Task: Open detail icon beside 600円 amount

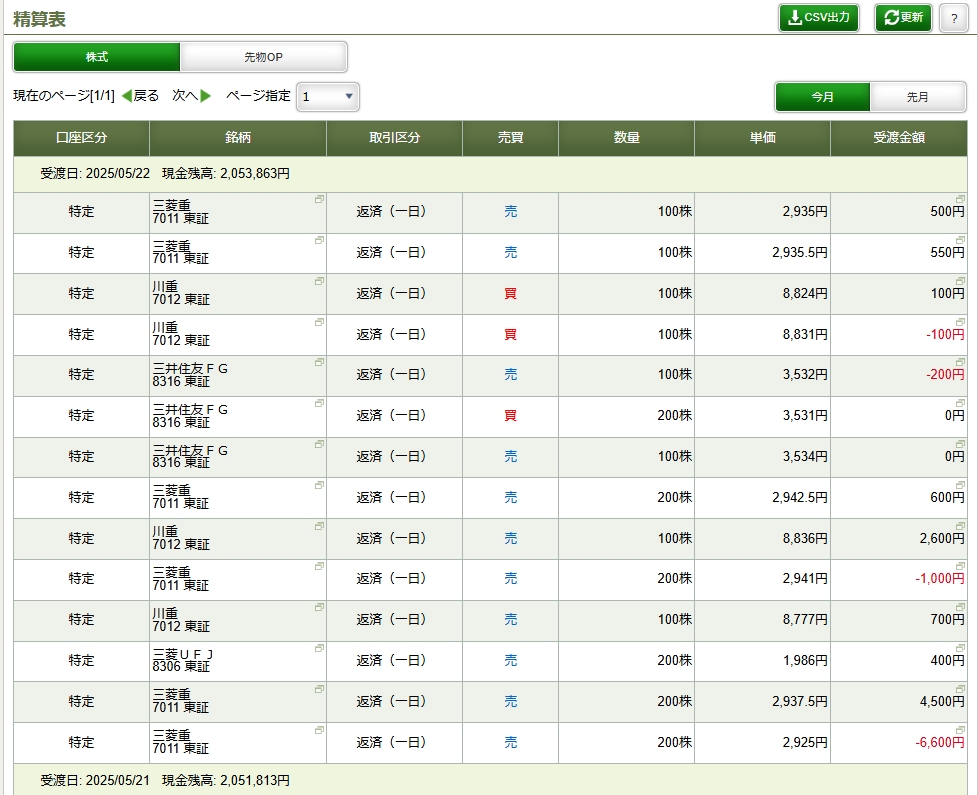Action: (x=961, y=485)
